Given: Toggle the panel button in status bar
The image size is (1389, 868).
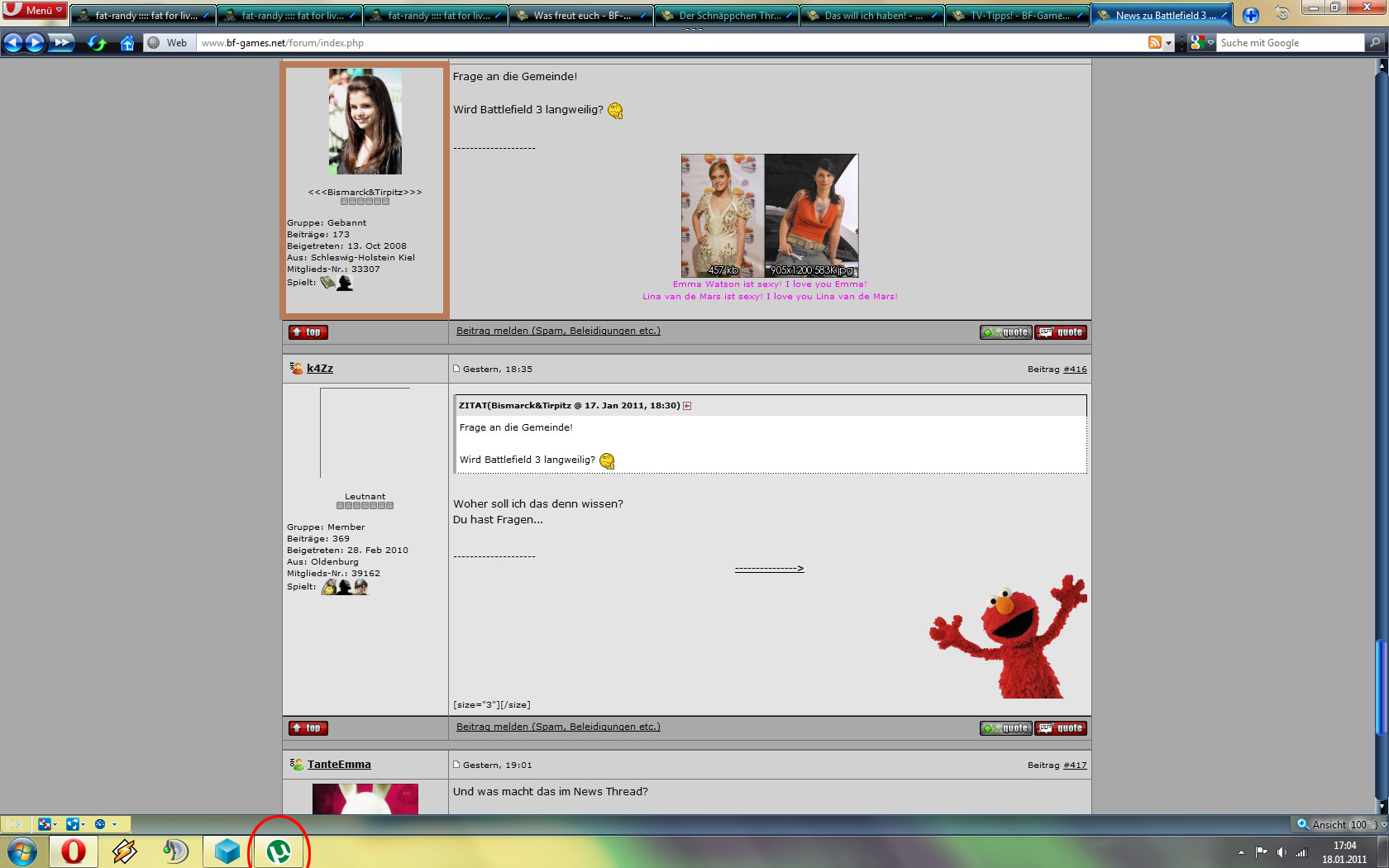Looking at the screenshot, I should (x=14, y=824).
